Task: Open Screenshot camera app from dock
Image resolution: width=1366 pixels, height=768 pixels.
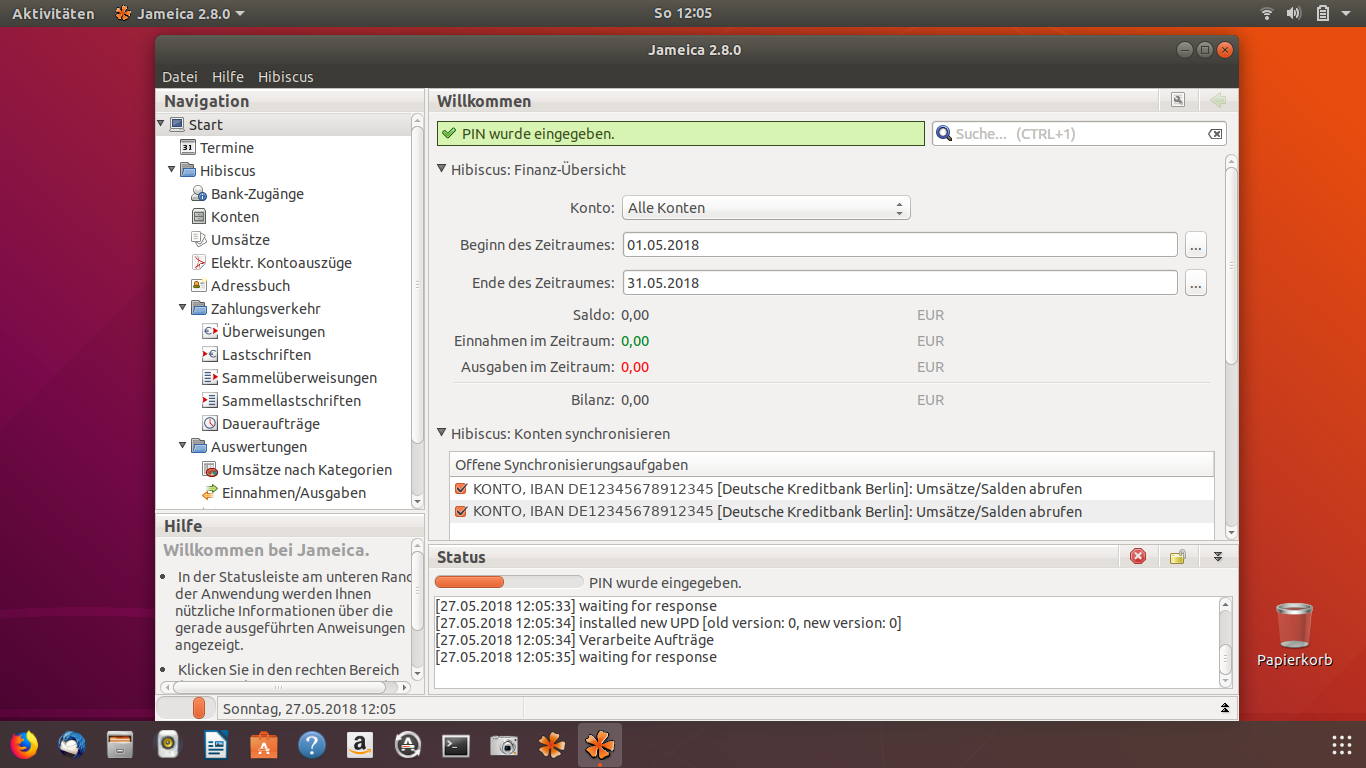Action: [504, 745]
